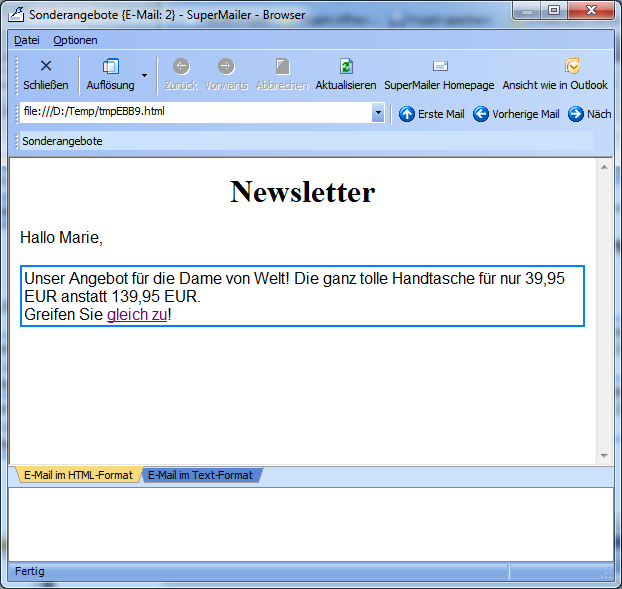Click the Abbrechen stop icon
The width and height of the screenshot is (622, 589).
pyautogui.click(x=282, y=66)
